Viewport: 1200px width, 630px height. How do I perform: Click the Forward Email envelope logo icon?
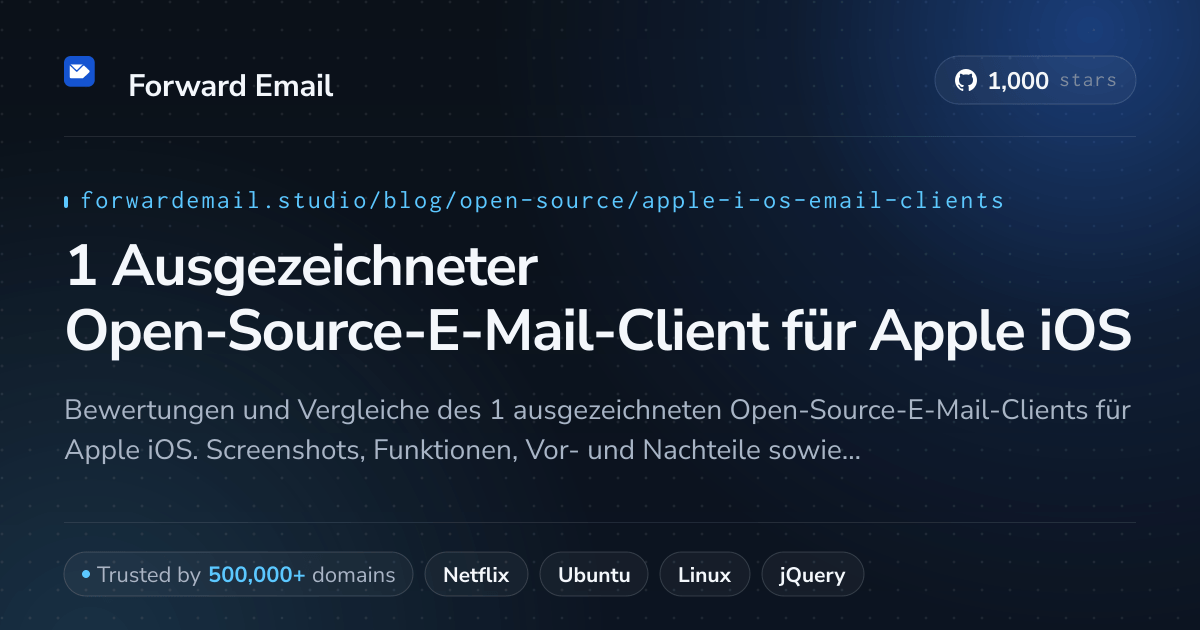point(79,71)
